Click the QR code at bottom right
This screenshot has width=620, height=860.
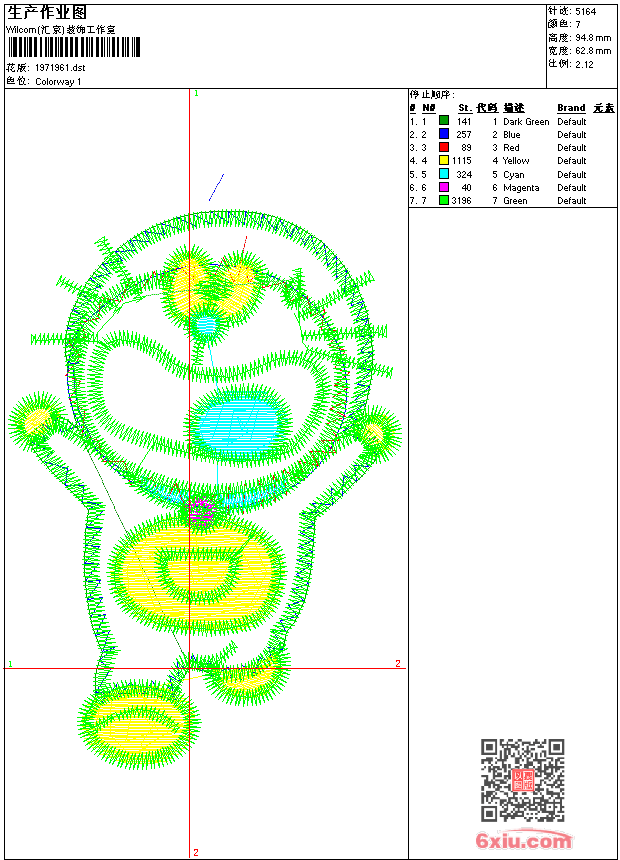point(522,780)
